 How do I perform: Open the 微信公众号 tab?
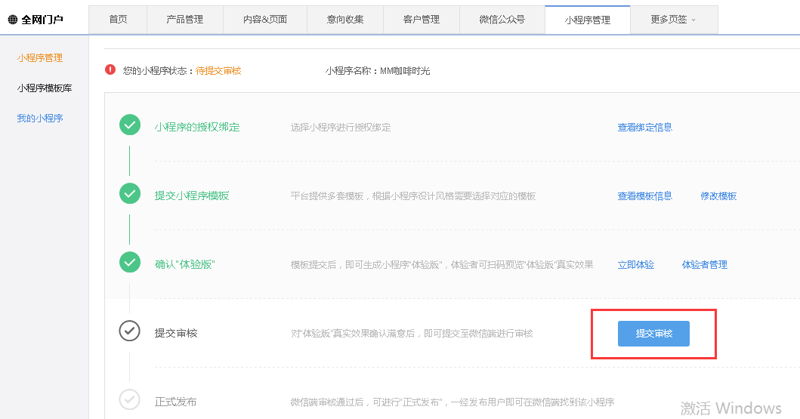tap(502, 19)
